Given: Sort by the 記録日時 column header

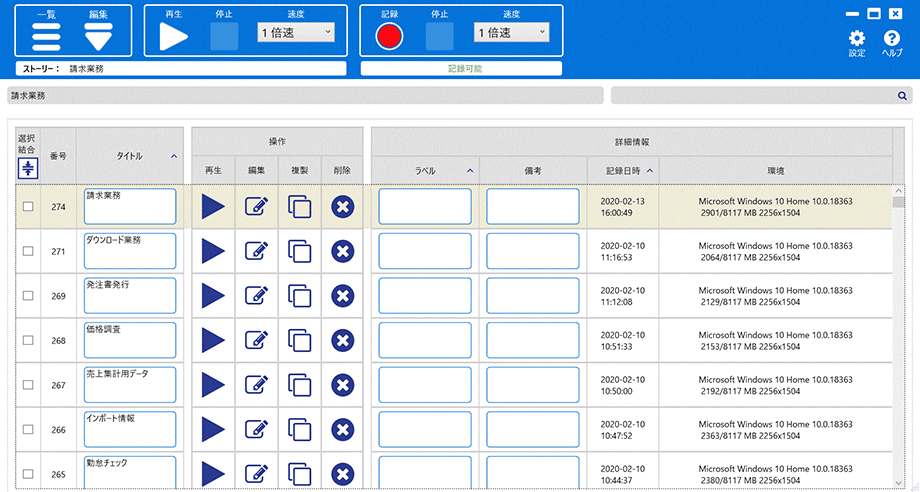Looking at the screenshot, I should [x=622, y=170].
